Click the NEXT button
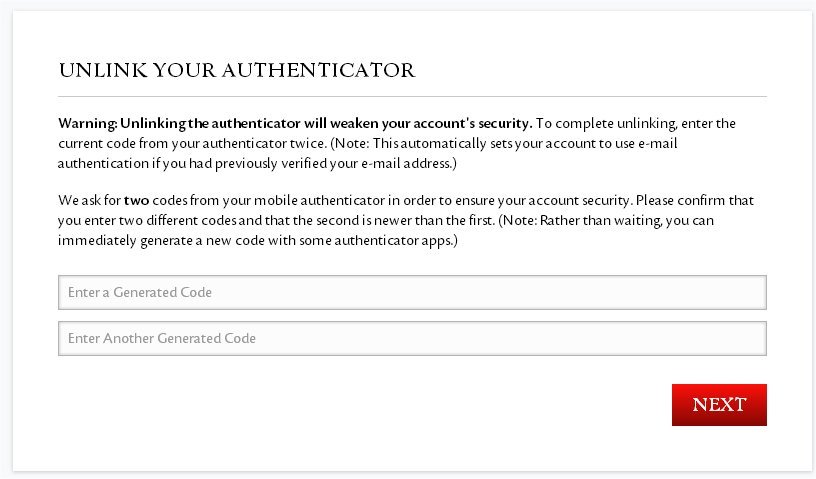The image size is (816, 479). pos(719,405)
